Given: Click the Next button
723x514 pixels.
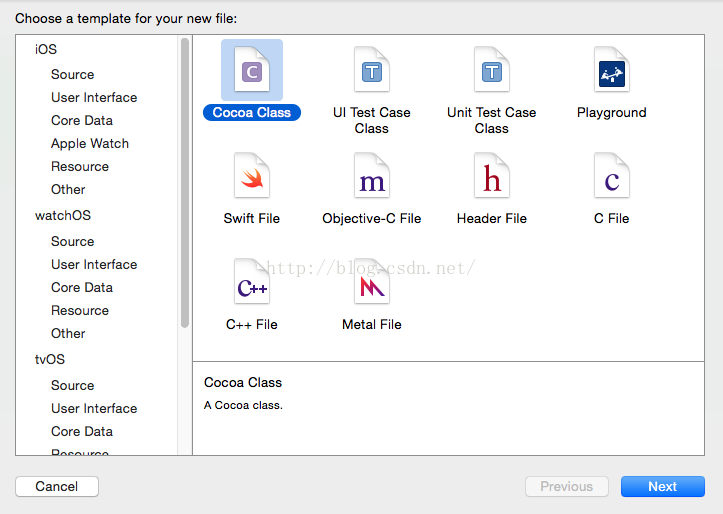Looking at the screenshot, I should (x=663, y=486).
